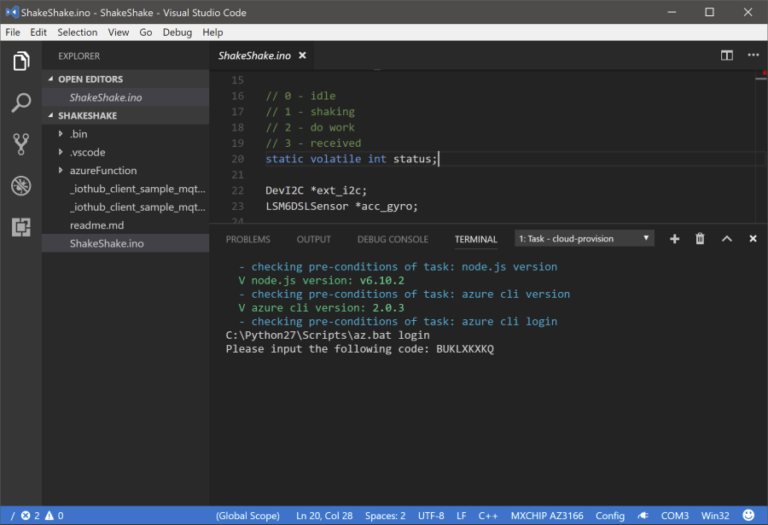Open the Selection menu
This screenshot has width=768, height=525.
(77, 32)
